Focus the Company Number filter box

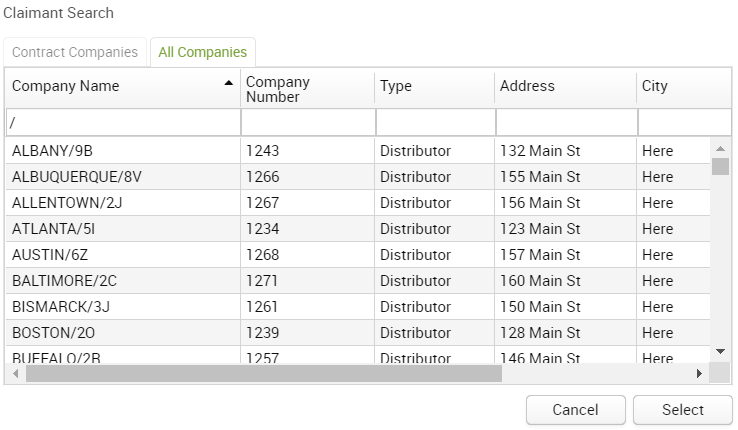point(307,122)
